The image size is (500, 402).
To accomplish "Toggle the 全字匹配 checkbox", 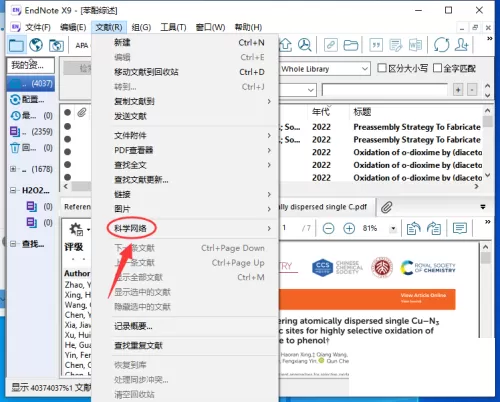I will 437,68.
